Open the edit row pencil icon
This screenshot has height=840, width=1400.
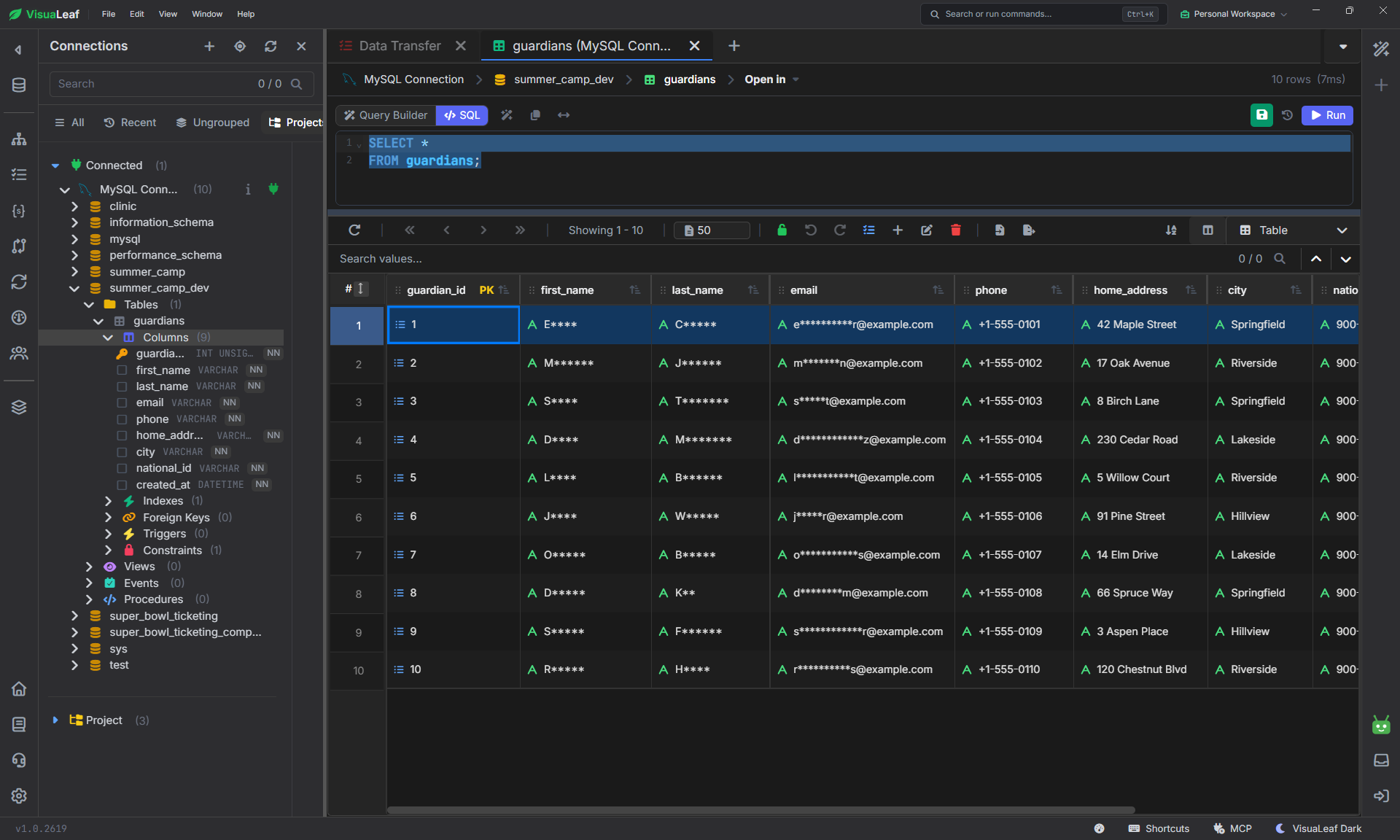pos(927,230)
